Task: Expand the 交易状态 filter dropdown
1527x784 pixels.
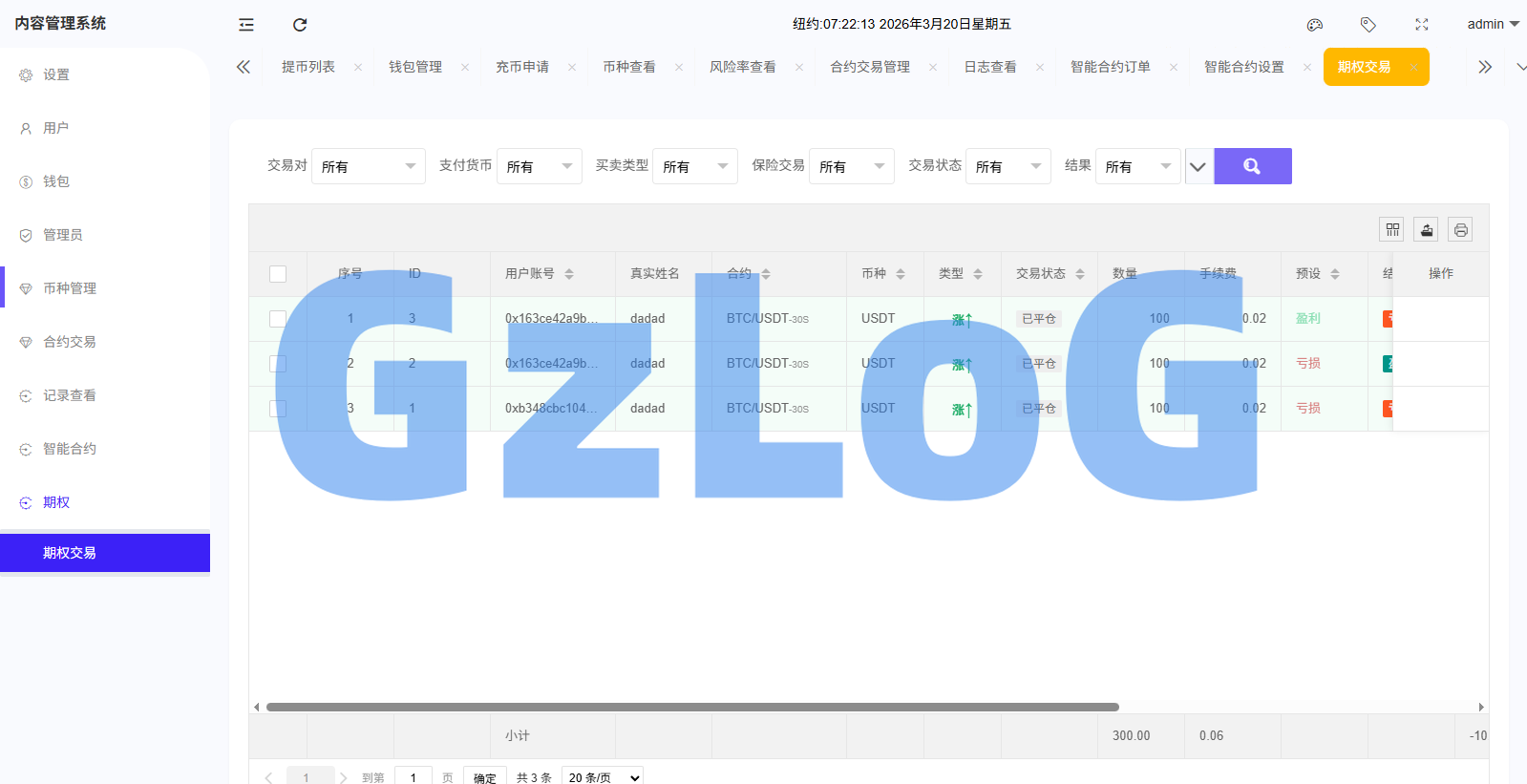Action: point(1007,166)
